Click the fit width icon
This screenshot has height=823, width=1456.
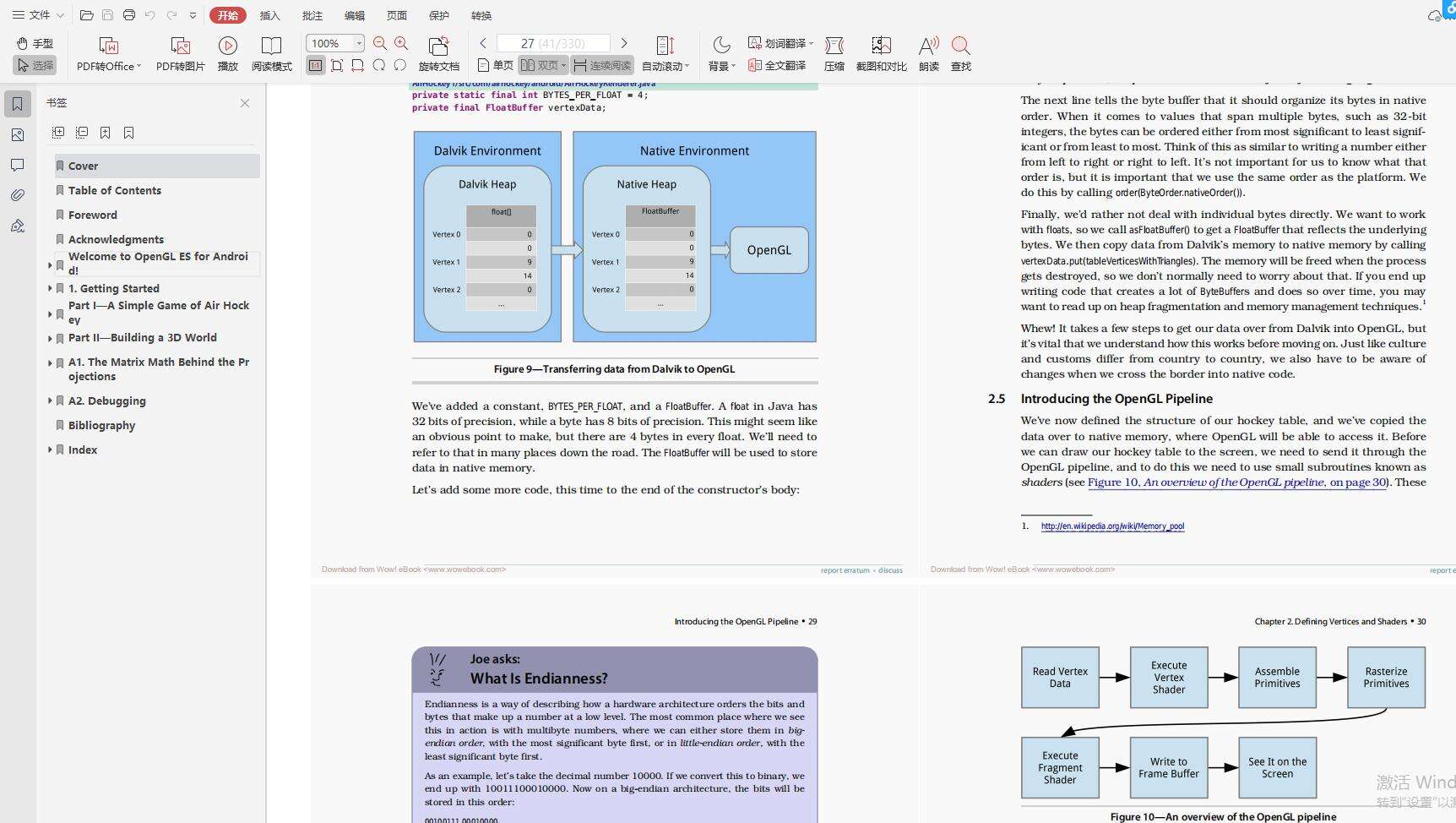[357, 65]
